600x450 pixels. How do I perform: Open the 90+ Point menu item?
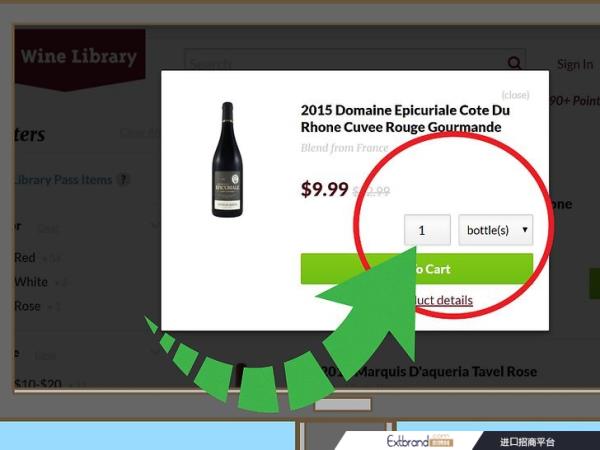pos(575,101)
